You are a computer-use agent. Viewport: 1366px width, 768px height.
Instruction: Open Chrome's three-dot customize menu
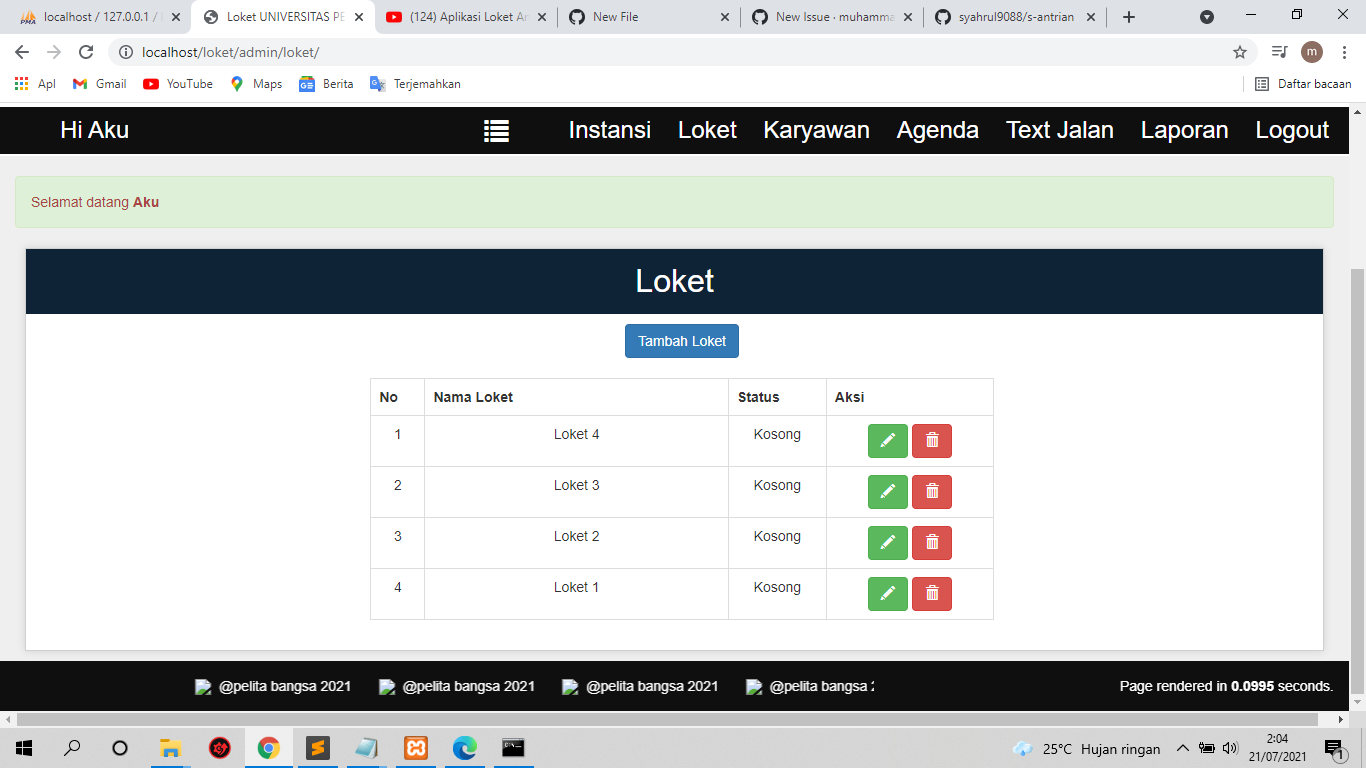point(1343,52)
